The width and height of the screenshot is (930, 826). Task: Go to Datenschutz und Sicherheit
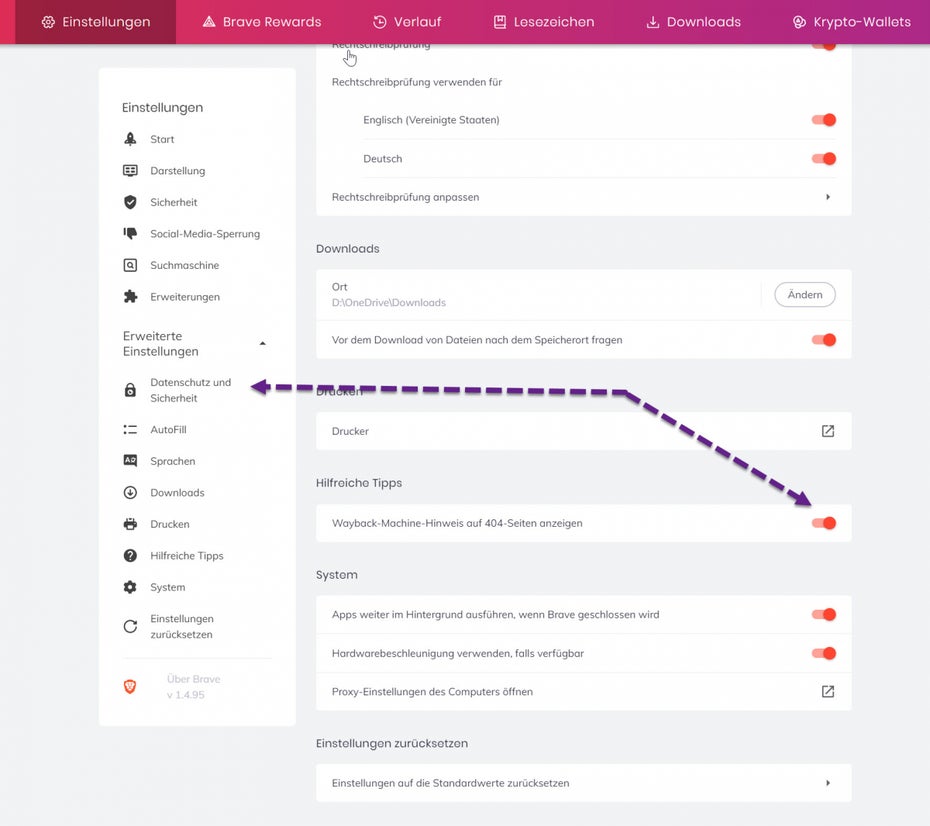(x=190, y=390)
